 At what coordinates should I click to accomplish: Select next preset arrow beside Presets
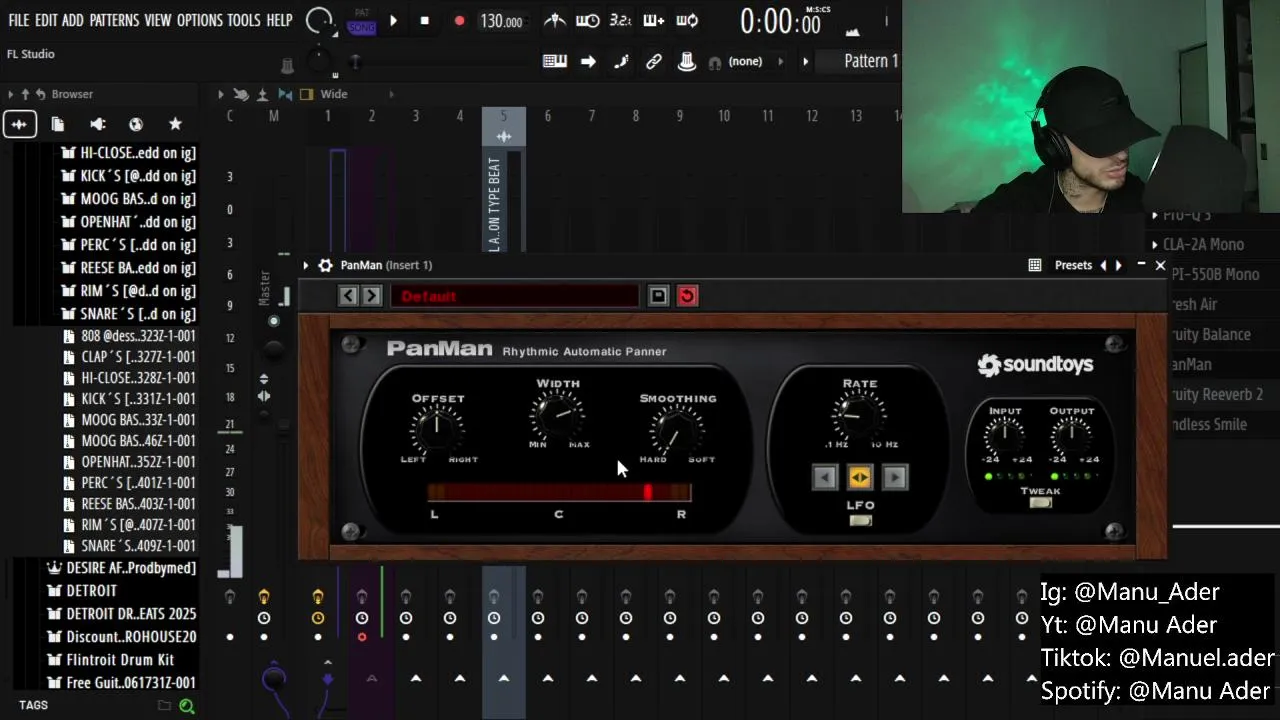point(1118,265)
